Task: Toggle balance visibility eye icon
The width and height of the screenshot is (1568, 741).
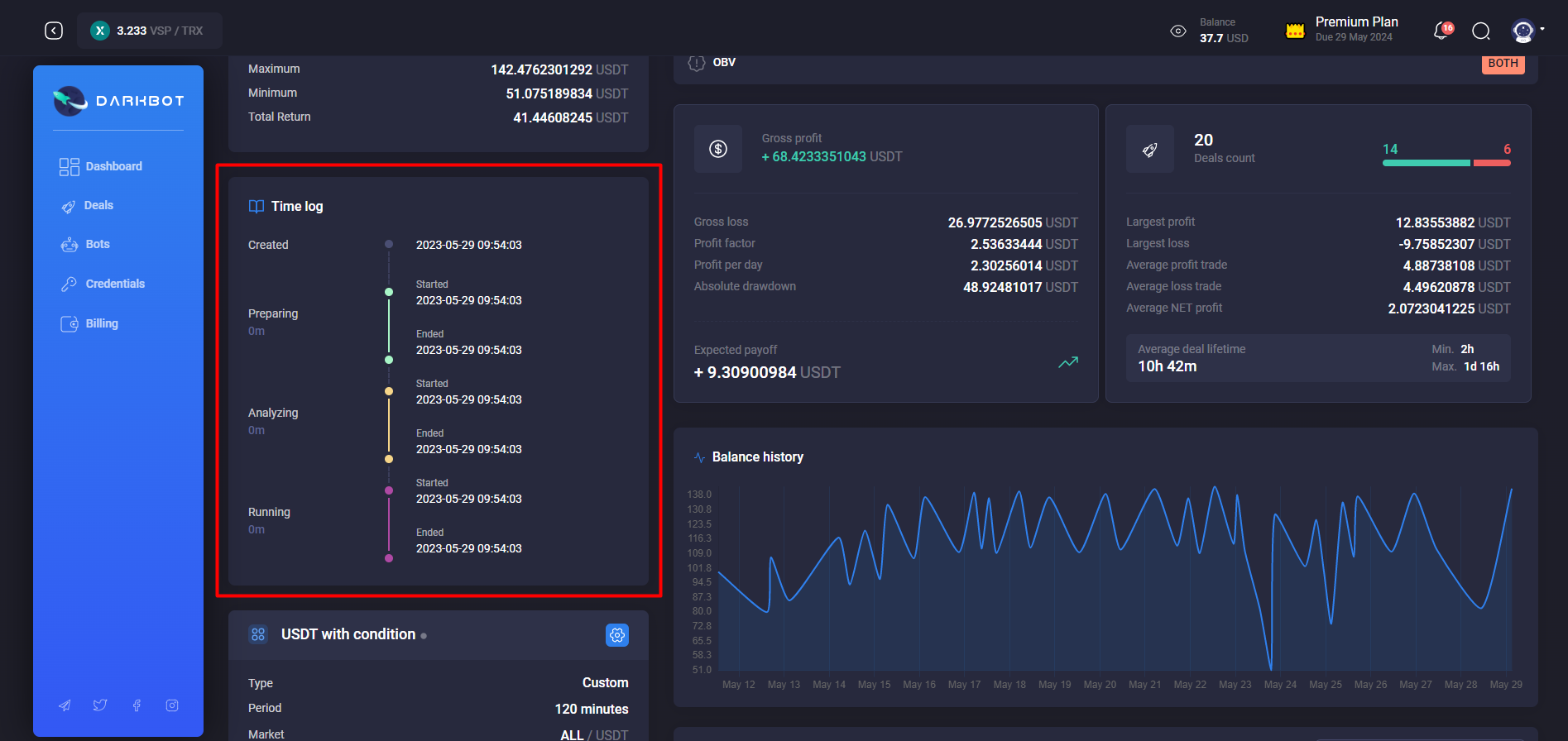Action: [x=1177, y=31]
